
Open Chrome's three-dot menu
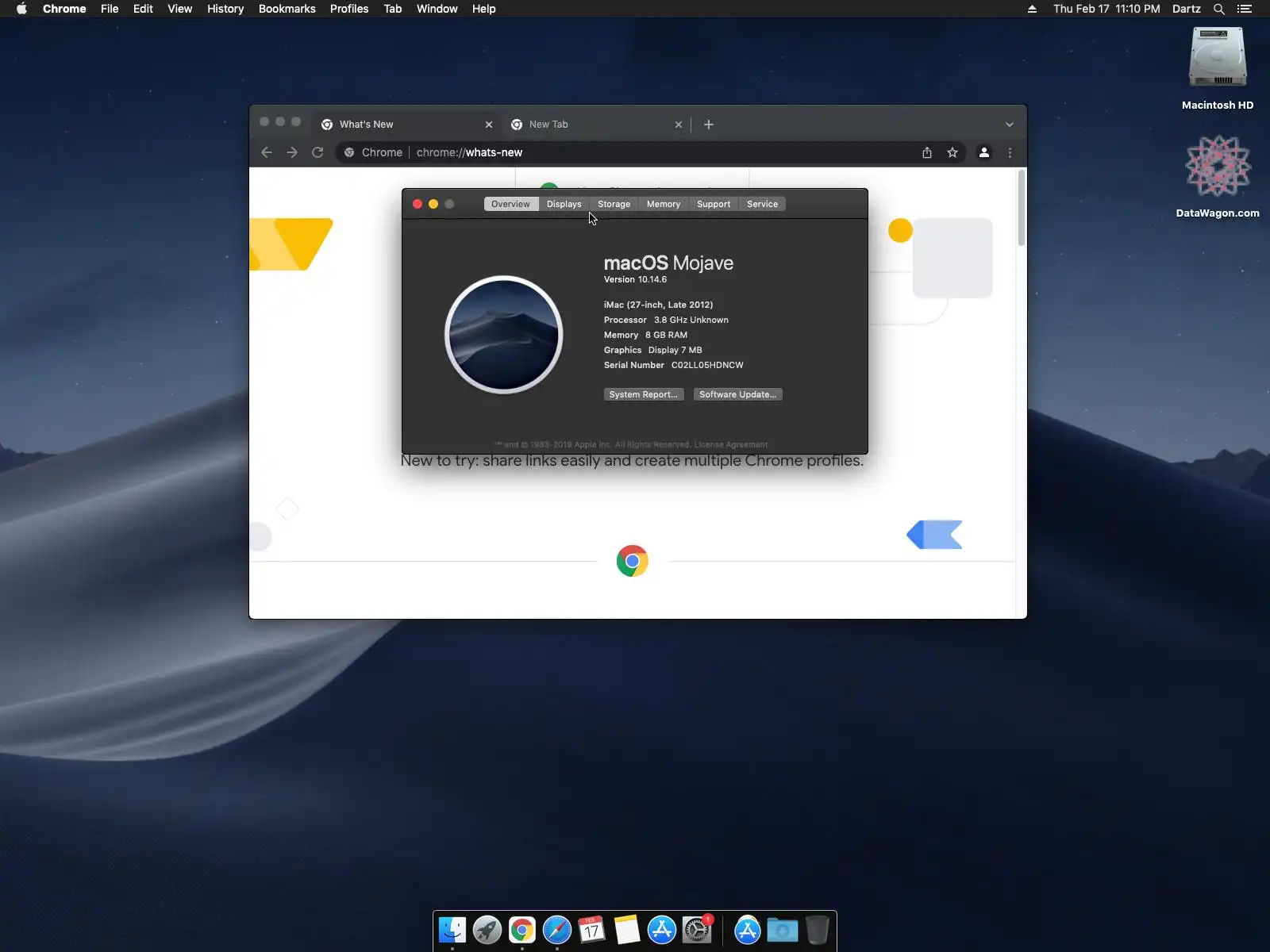1010,152
